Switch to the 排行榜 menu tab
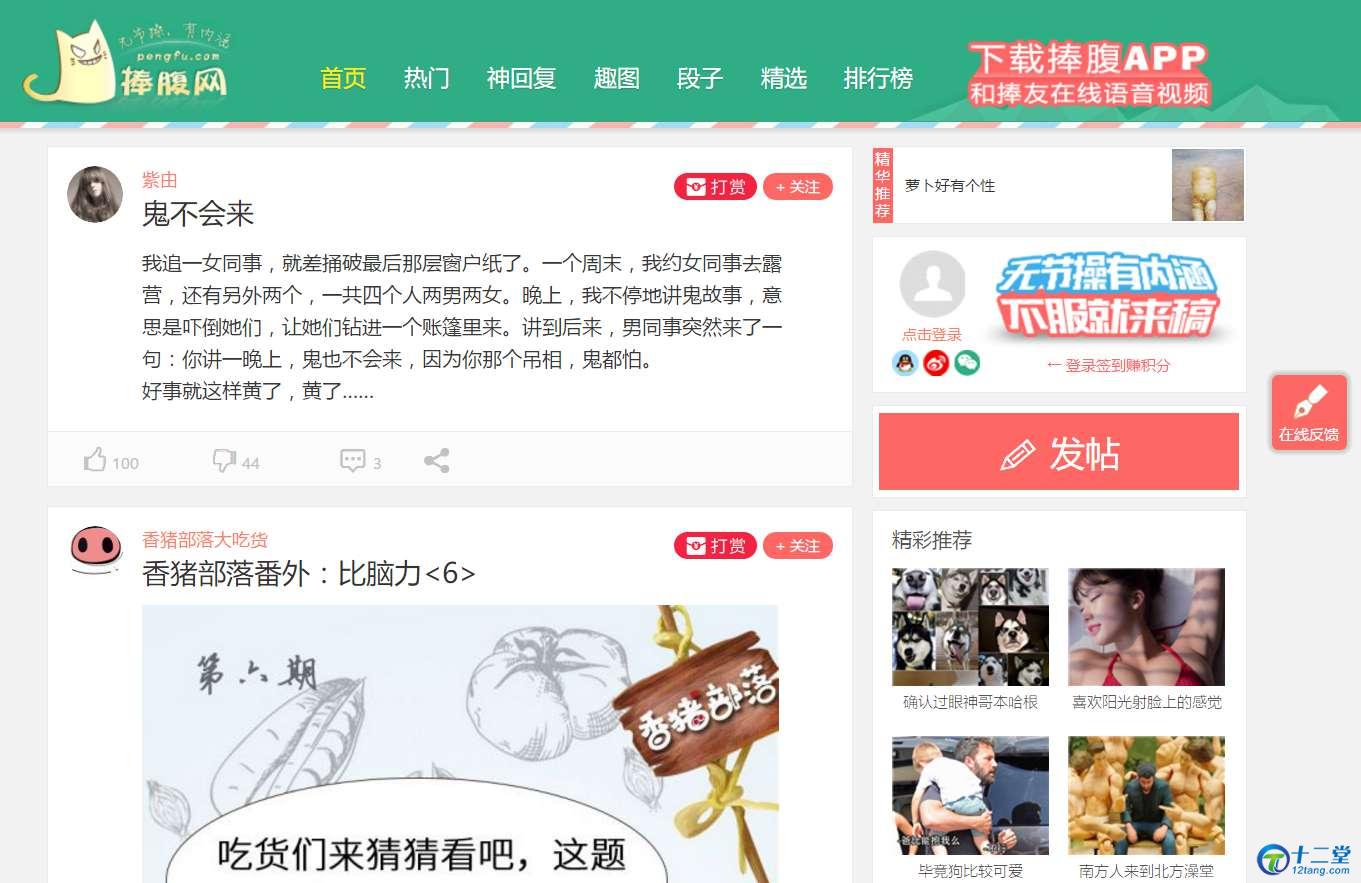 878,78
